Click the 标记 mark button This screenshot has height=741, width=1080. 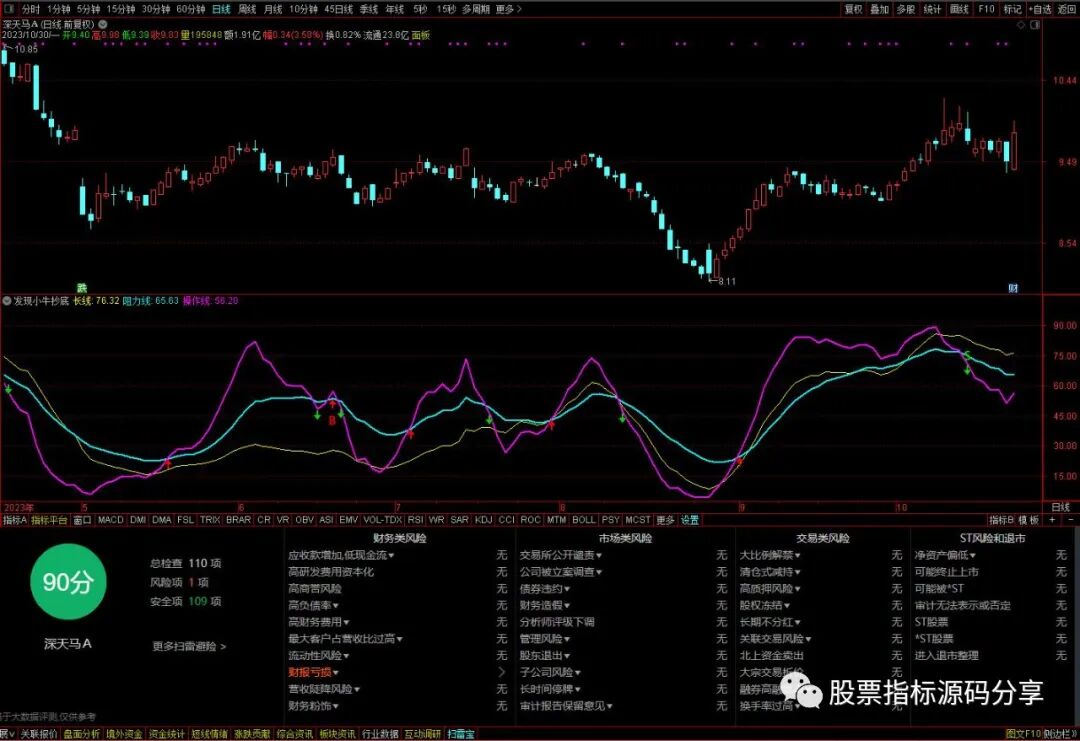point(1012,9)
